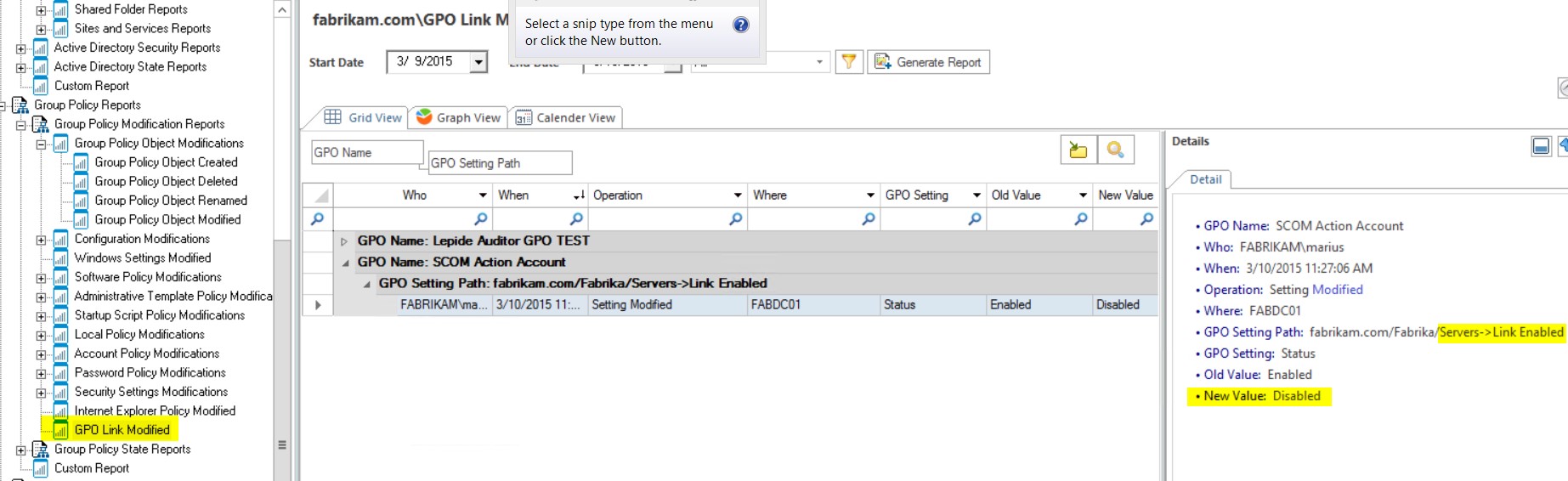Expand Lepide Auditor GPO TEST group

click(x=344, y=241)
